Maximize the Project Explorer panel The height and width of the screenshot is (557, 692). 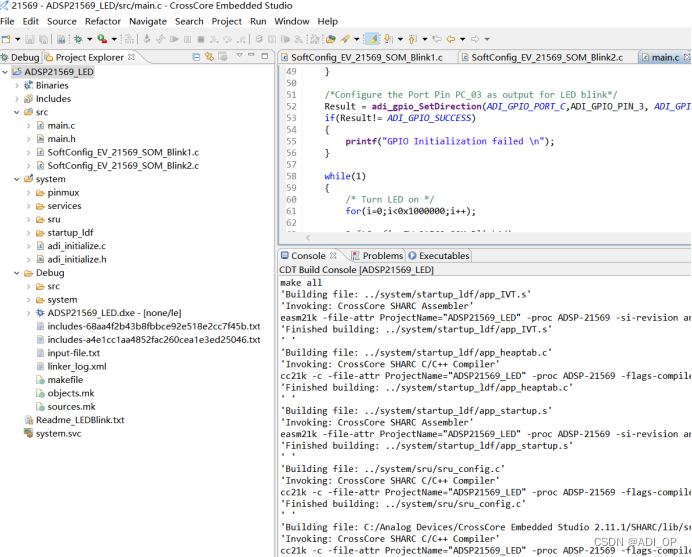[265, 56]
